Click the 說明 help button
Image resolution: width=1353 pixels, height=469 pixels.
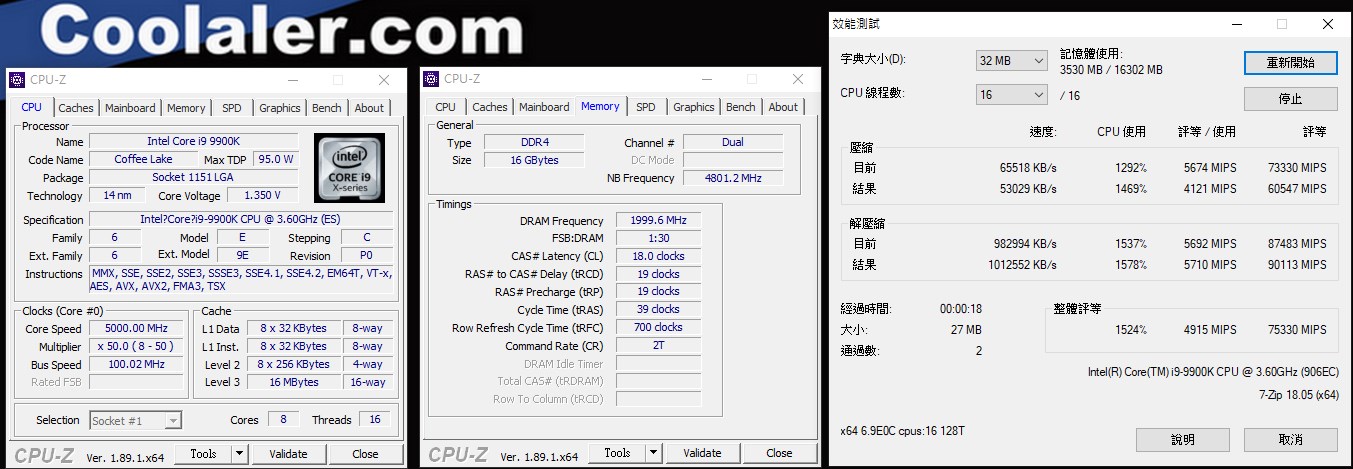(x=1182, y=439)
